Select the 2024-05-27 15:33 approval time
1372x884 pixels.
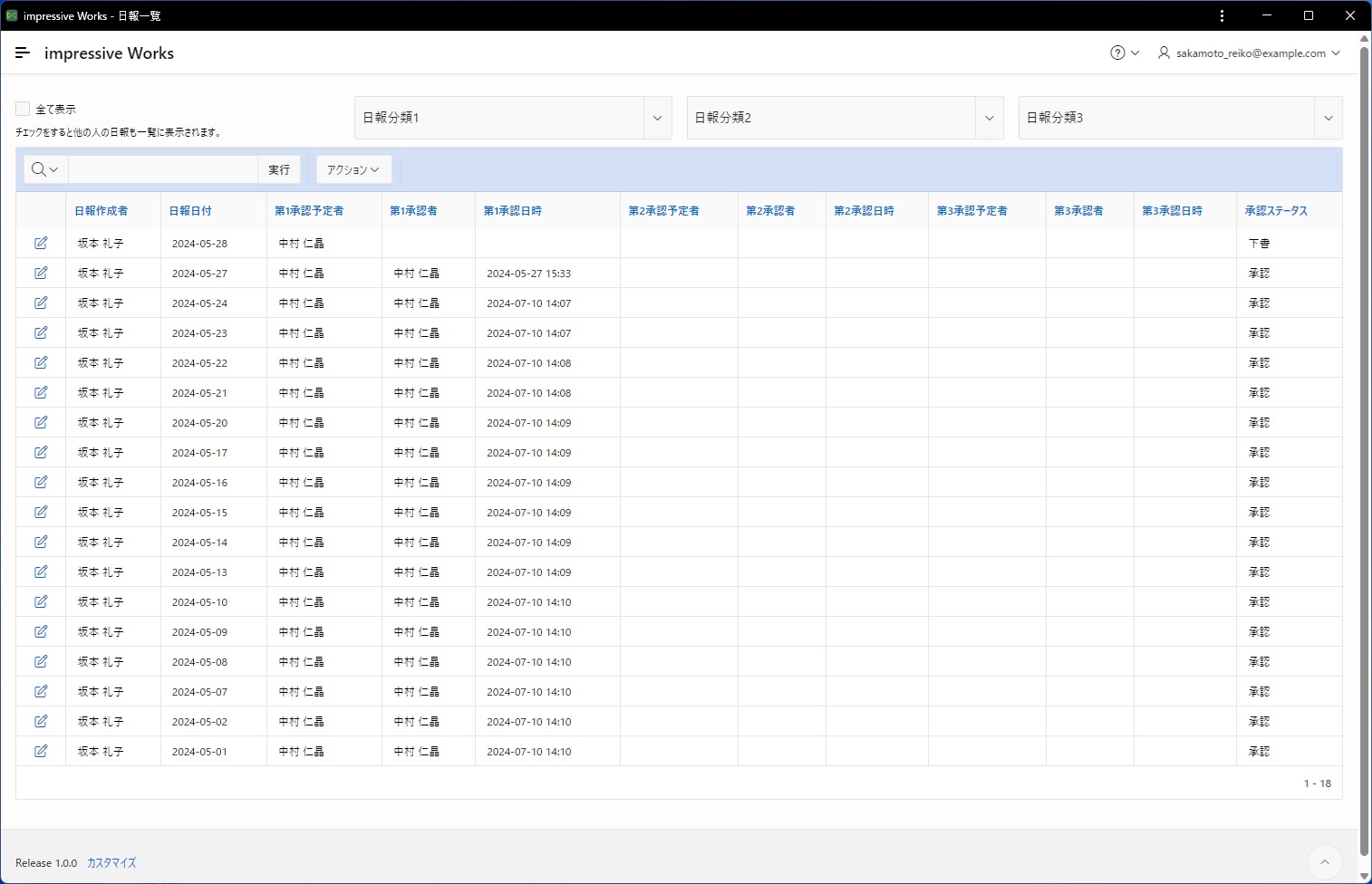pyautogui.click(x=528, y=273)
